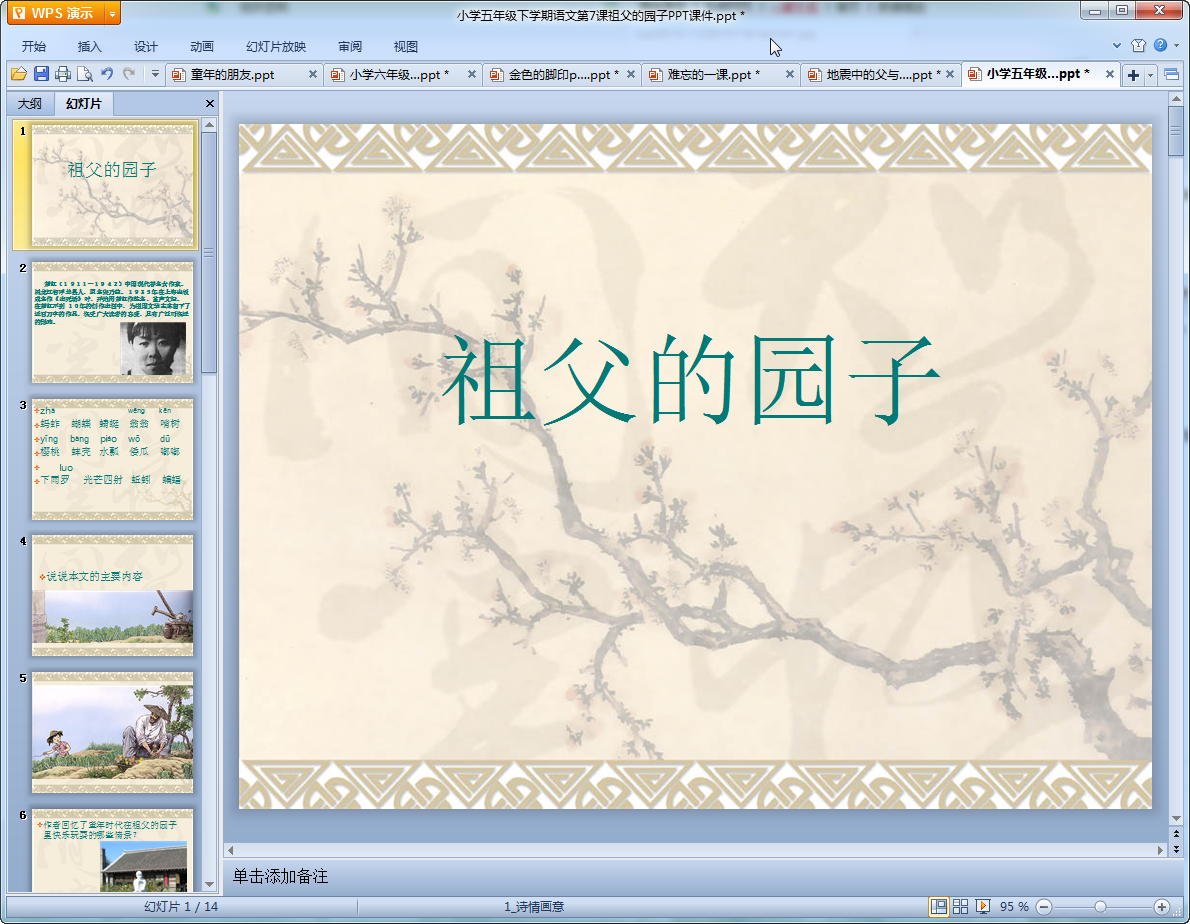Switch to the 金色的脚印p....ppt document tab
Viewport: 1190px width, 924px height.
coord(563,74)
